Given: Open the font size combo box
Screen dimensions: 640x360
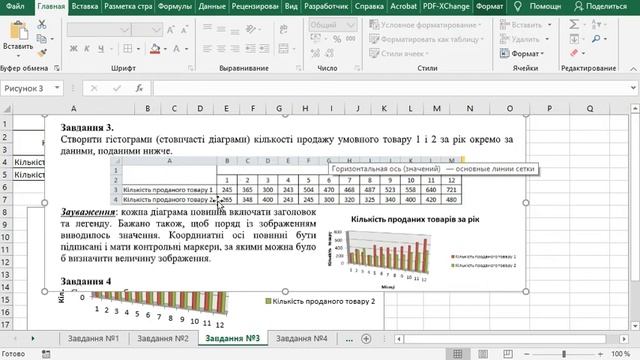Looking at the screenshot, I should click(147, 29).
